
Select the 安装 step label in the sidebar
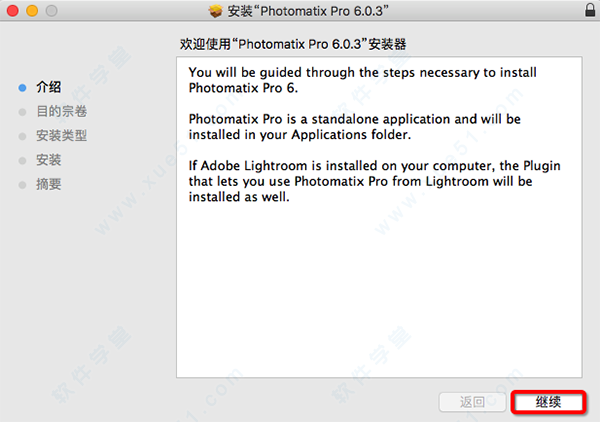coord(48,160)
